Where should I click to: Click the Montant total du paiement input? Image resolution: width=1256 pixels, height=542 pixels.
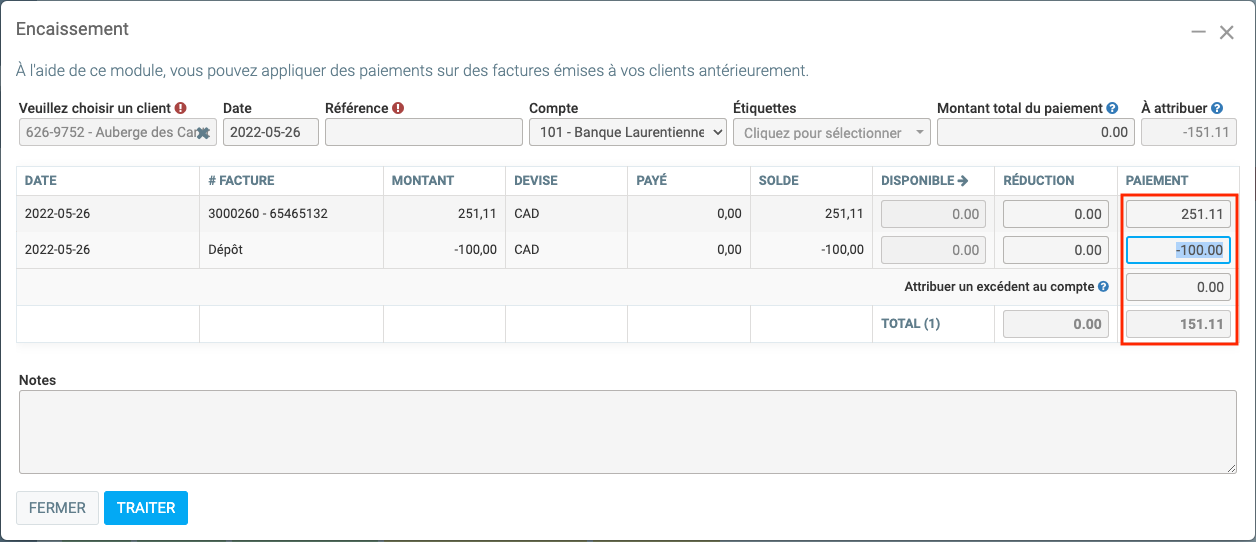pyautogui.click(x=1035, y=132)
